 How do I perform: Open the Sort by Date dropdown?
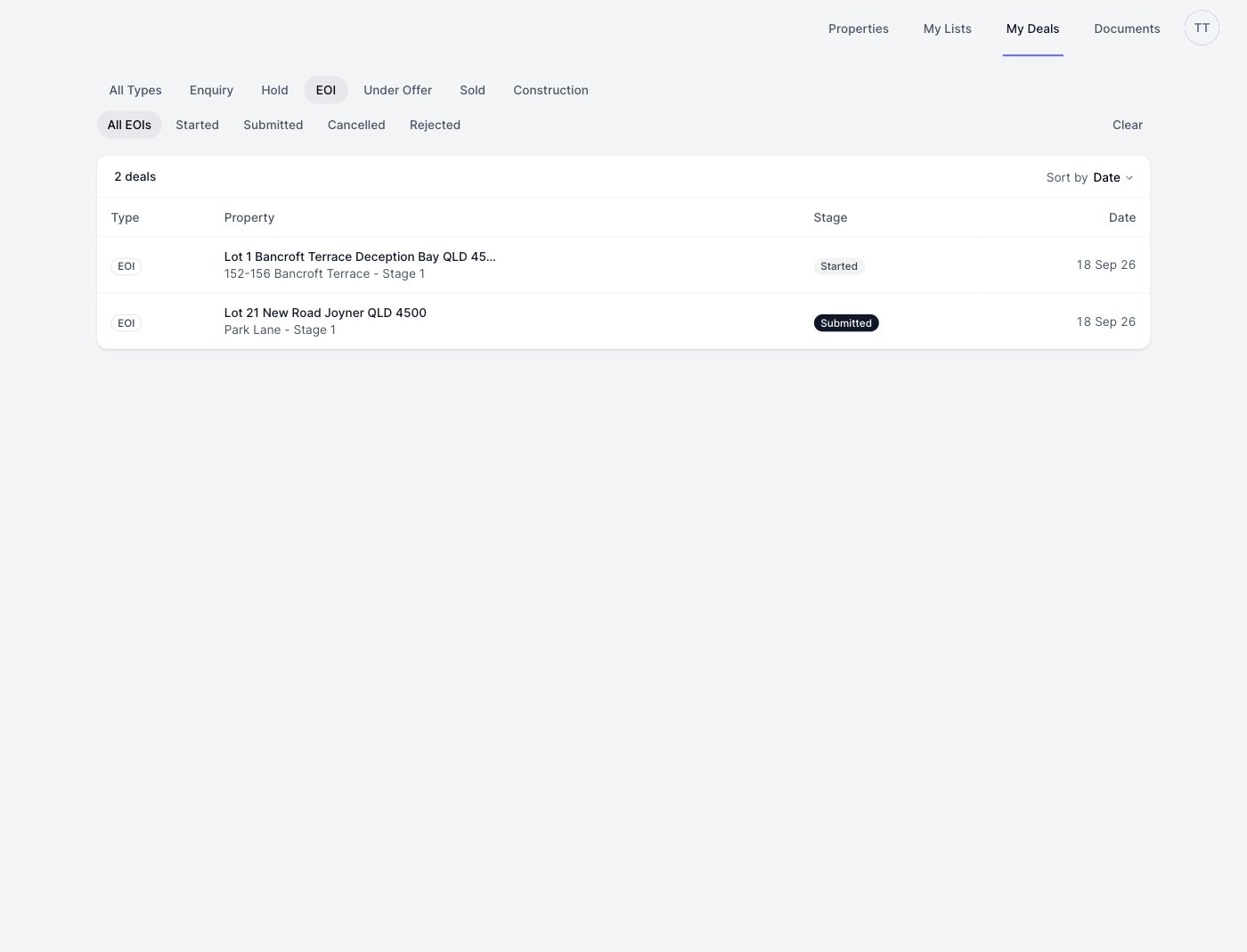click(1089, 177)
